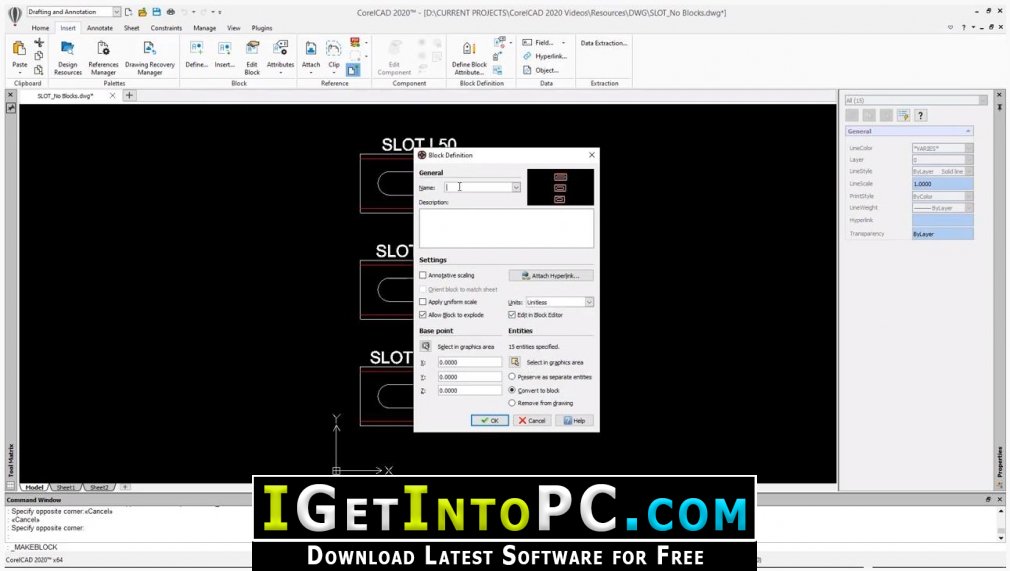Open the Edit Block tool
Screen dimensions: 1010x571
(252, 57)
